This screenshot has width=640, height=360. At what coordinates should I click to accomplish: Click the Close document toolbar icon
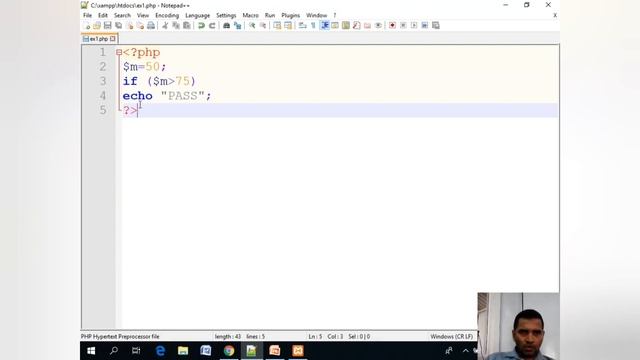(x=129, y=26)
